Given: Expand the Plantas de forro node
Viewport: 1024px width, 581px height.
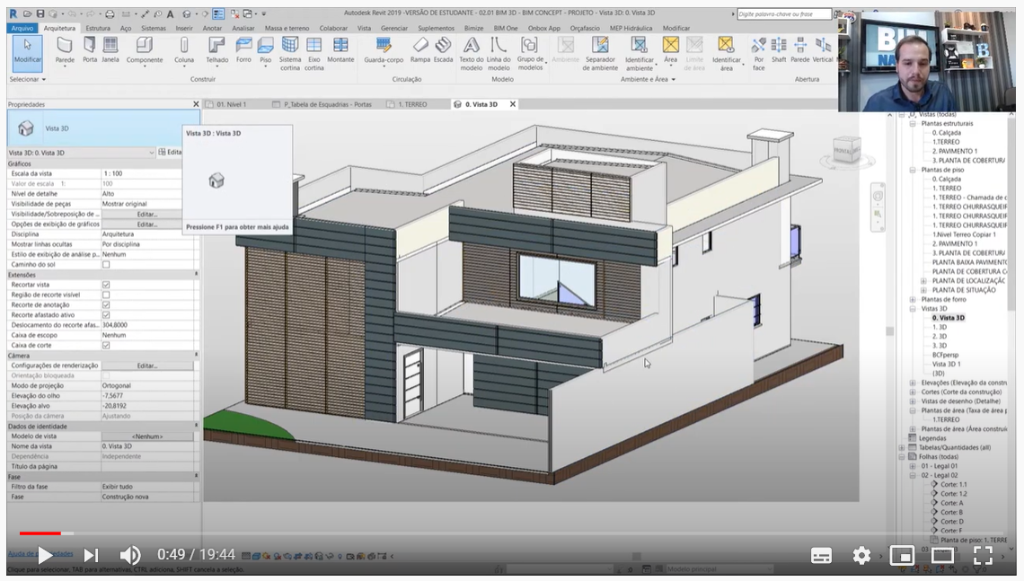Looking at the screenshot, I should coord(913,299).
